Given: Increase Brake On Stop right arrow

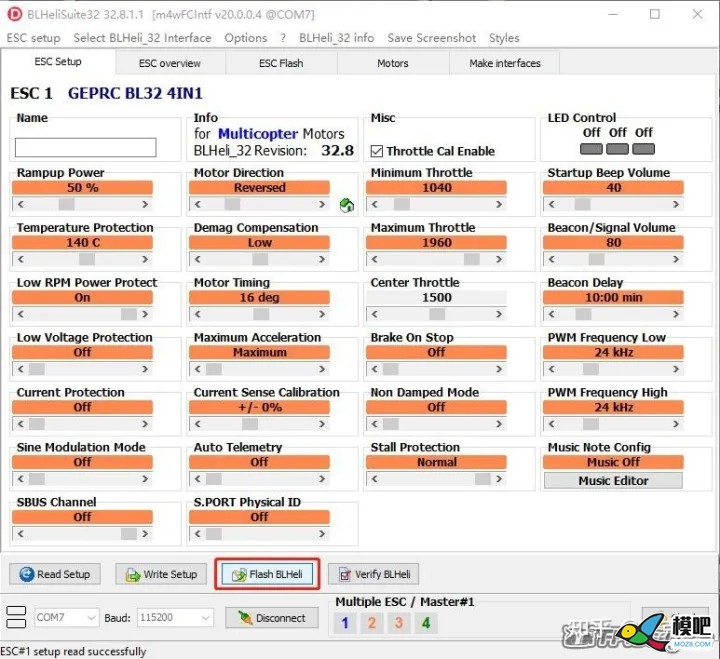Looking at the screenshot, I should [x=499, y=369].
